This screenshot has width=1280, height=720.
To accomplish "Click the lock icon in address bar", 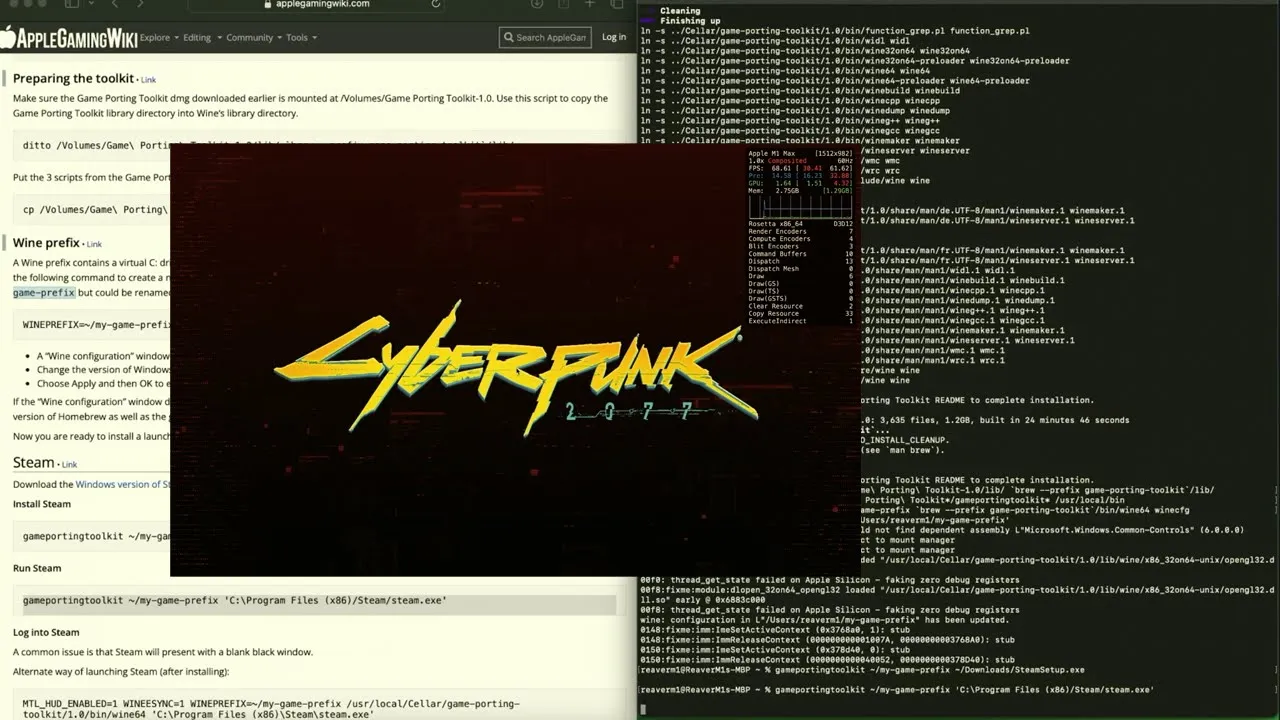I will pos(267,4).
